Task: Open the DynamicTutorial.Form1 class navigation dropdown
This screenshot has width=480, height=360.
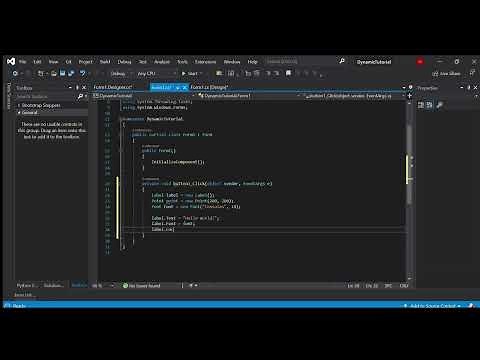Action: [249, 96]
